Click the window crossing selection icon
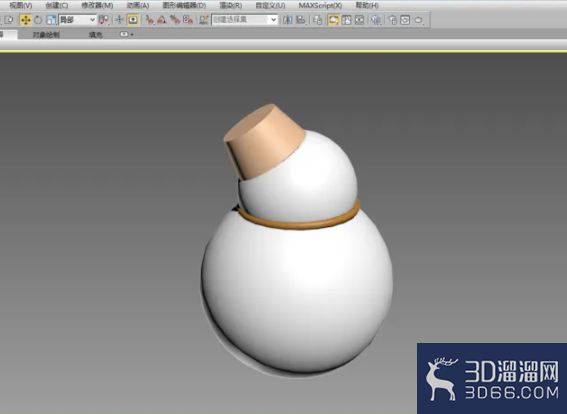The image size is (567, 414). click(9, 20)
